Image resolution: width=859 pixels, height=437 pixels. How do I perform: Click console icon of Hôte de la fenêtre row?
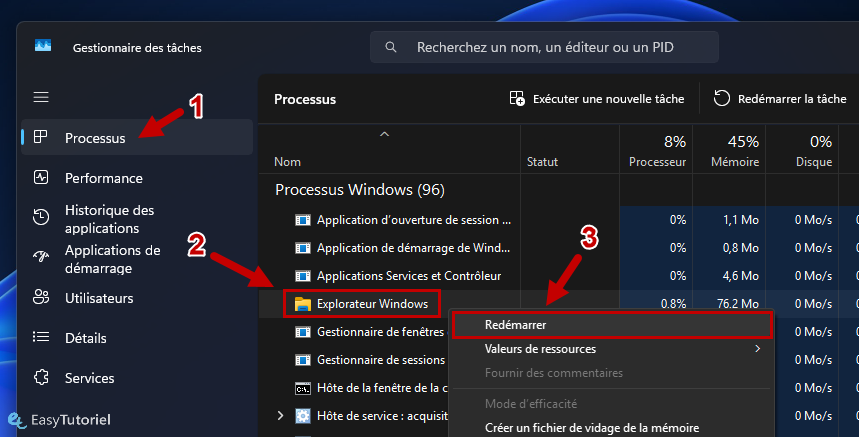303,388
